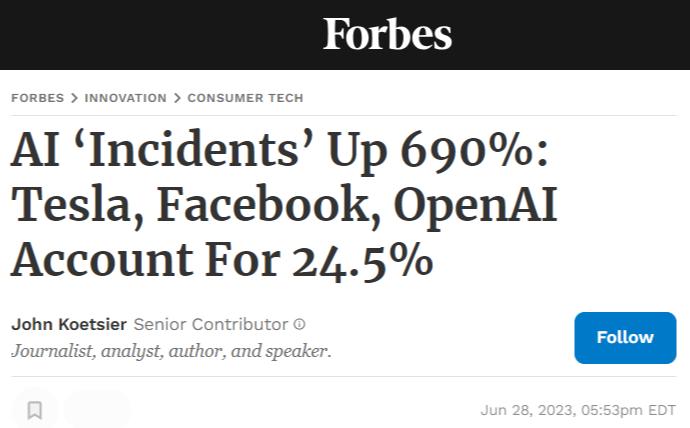Click the Jun 28, 2023 publish timestamp
Viewport: 690px width, 428px height.
tap(578, 410)
